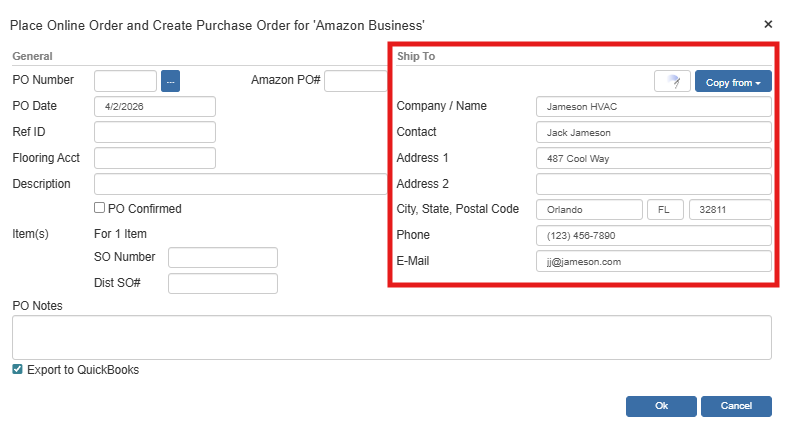Click the SO Number field
Image resolution: width=786 pixels, height=434 pixels.
point(222,258)
